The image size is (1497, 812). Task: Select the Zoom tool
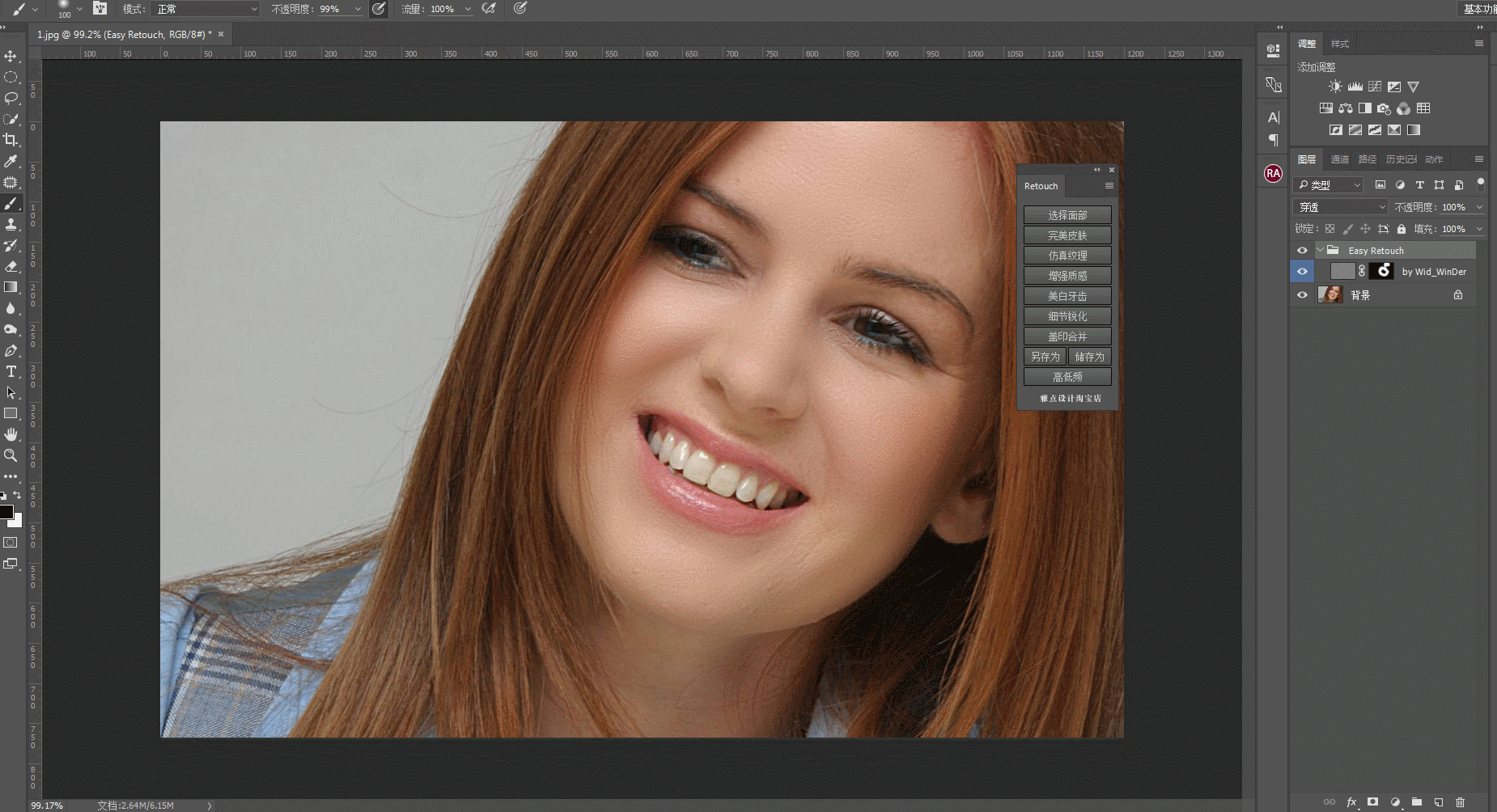(11, 455)
